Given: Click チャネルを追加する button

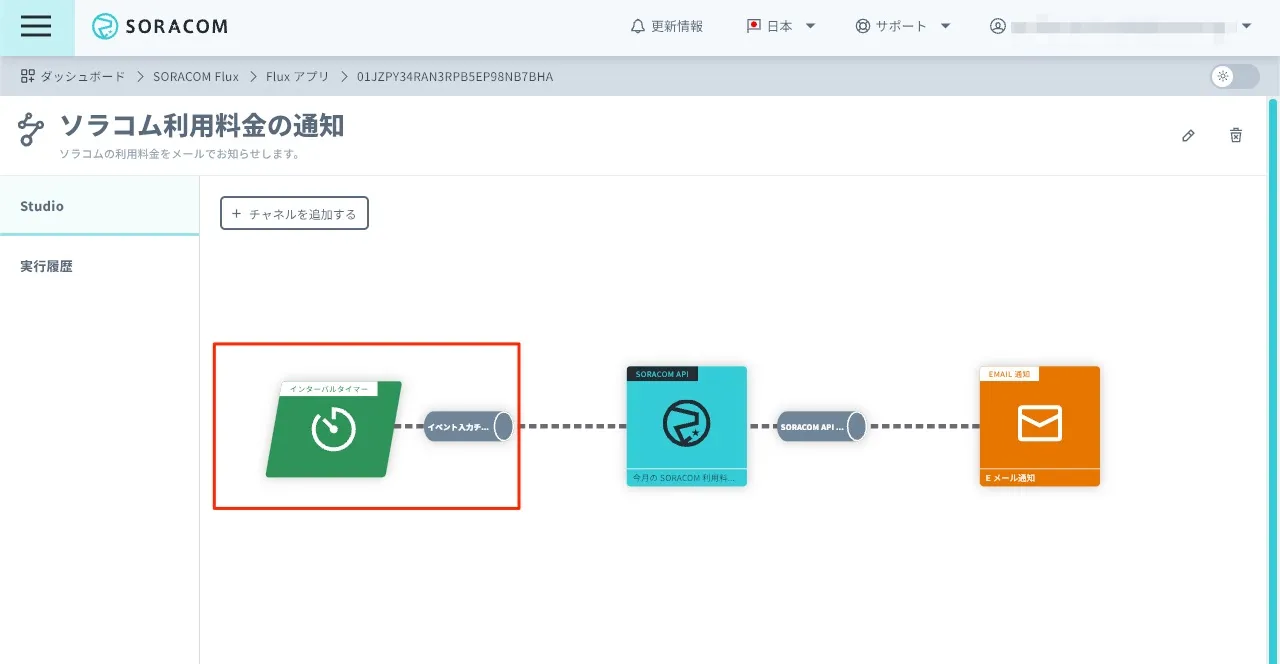Looking at the screenshot, I should (x=294, y=214).
